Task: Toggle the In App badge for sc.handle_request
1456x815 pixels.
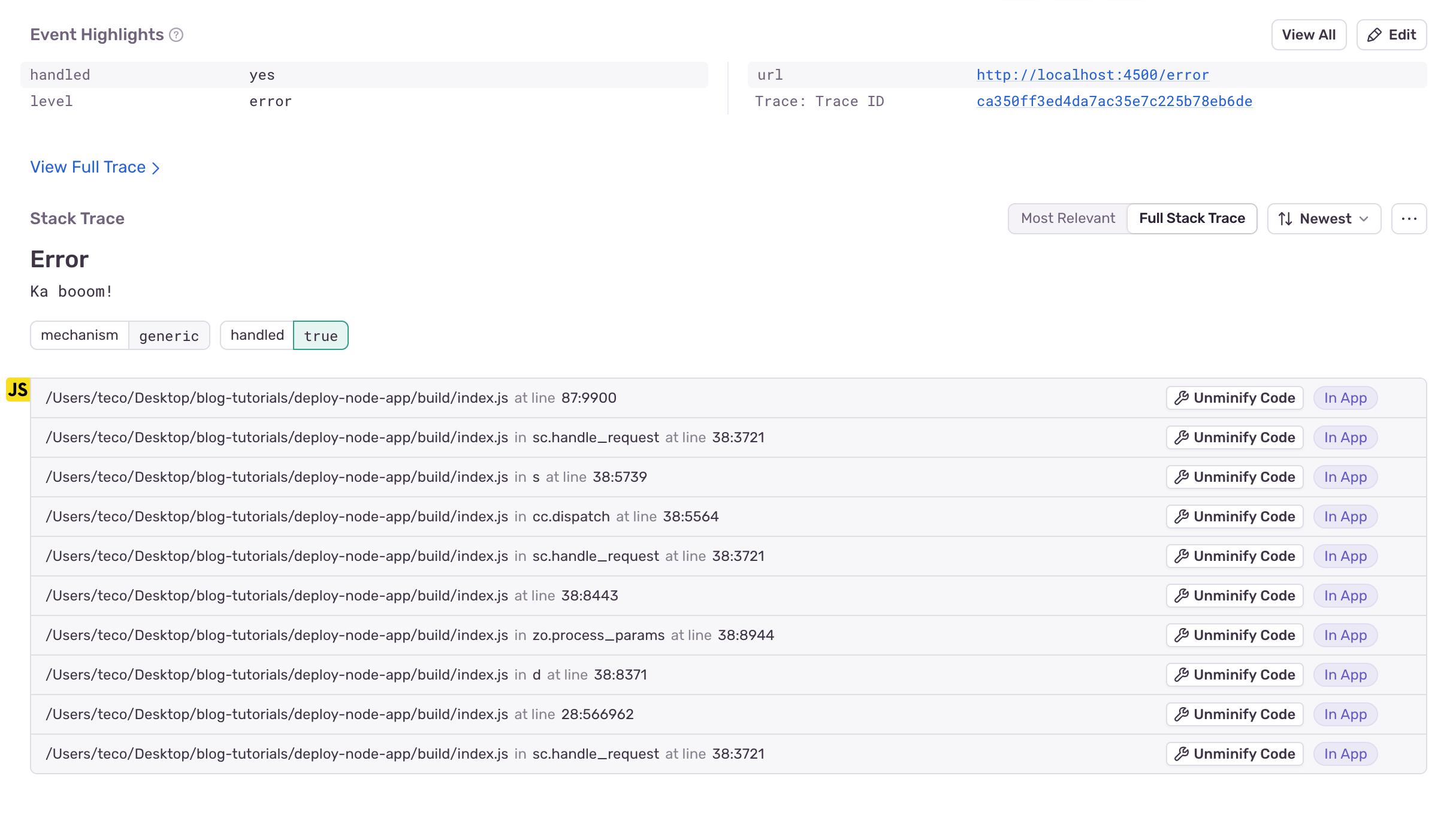Action: pyautogui.click(x=1345, y=437)
